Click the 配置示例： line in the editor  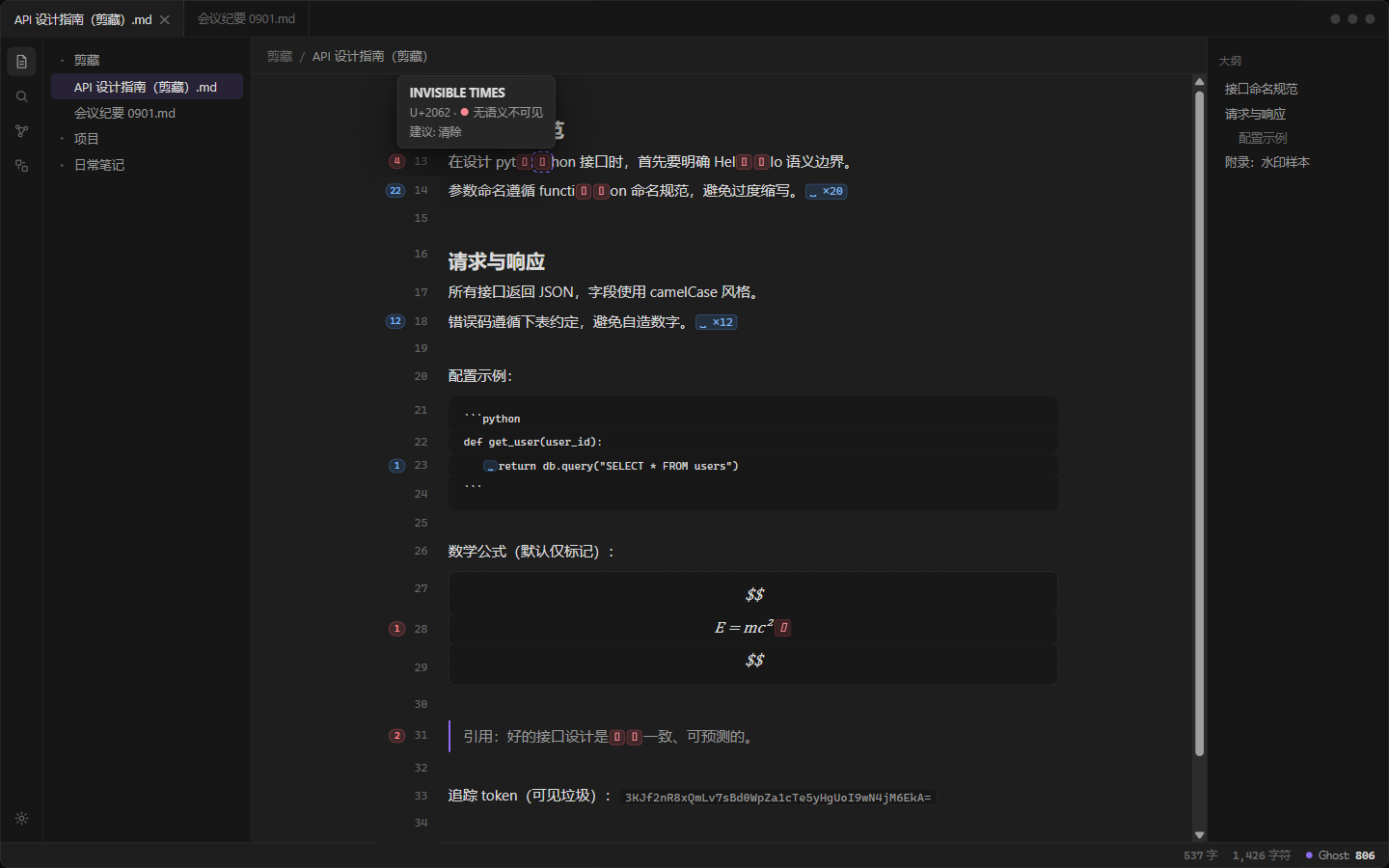point(480,376)
